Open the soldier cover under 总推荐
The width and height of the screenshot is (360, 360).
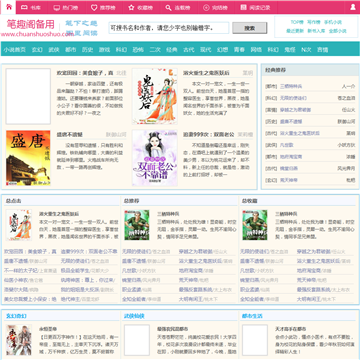tap(137, 225)
